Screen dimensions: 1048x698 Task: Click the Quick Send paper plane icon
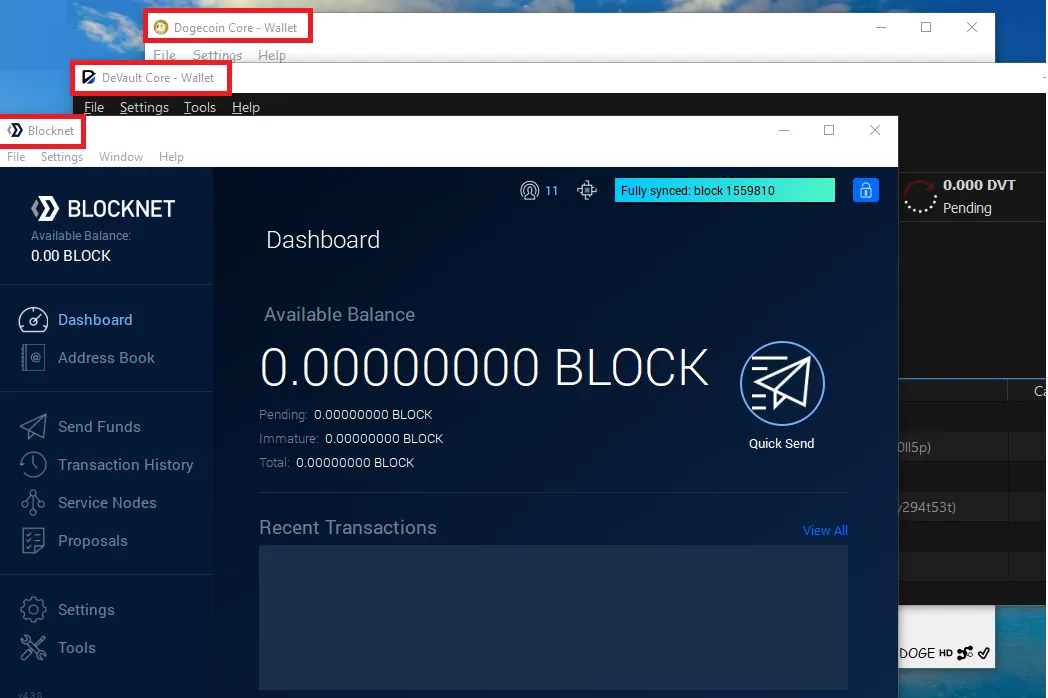782,384
